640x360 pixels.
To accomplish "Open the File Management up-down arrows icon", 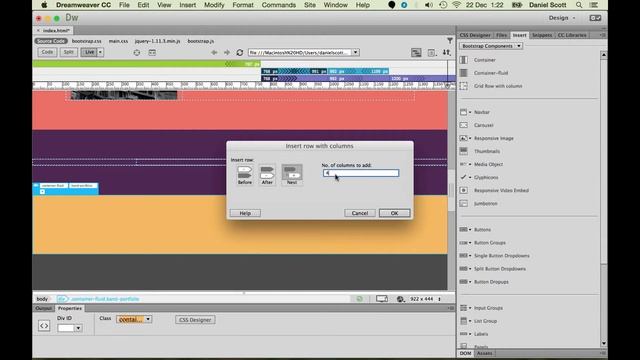I will pos(447,52).
